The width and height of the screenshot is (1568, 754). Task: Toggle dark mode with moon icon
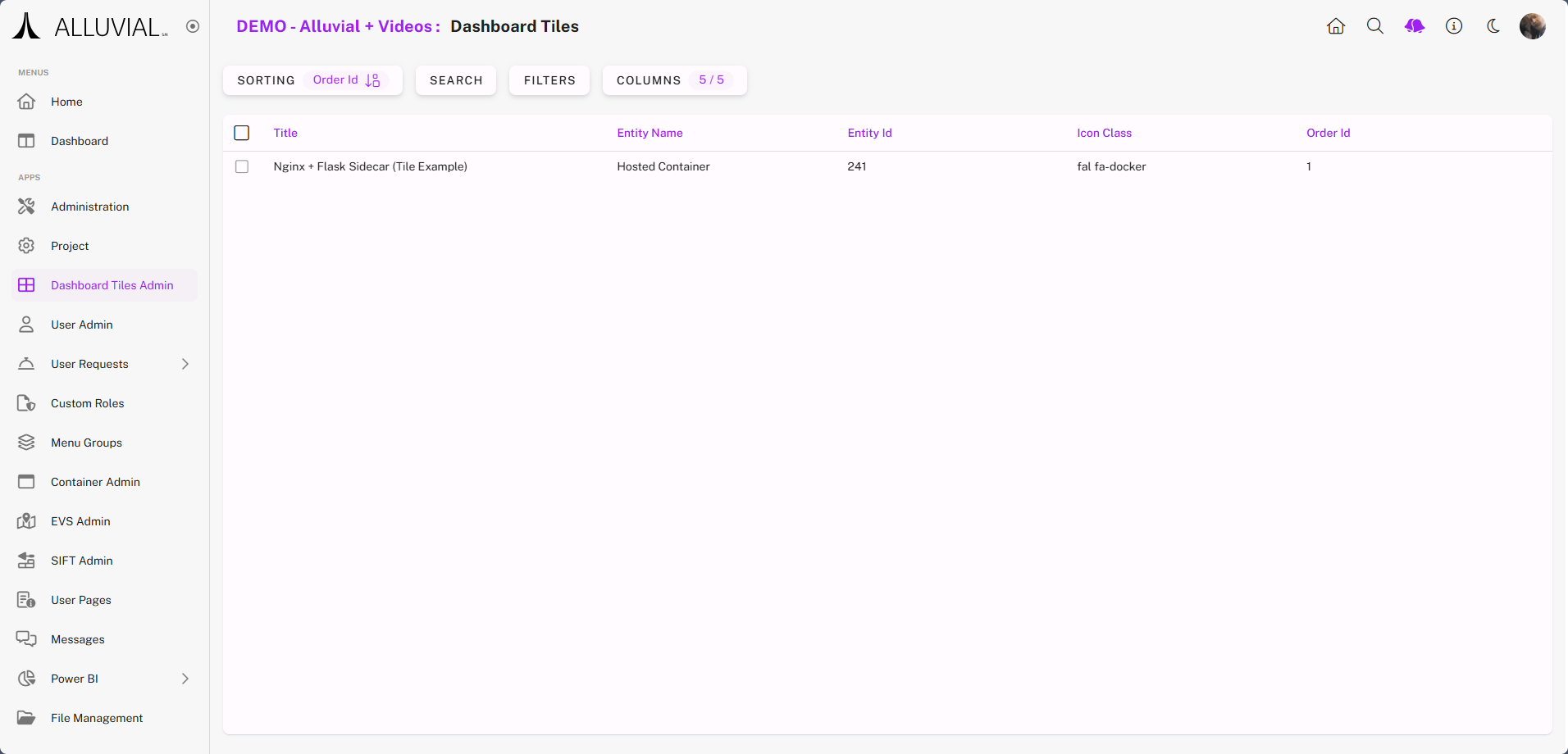1493,26
